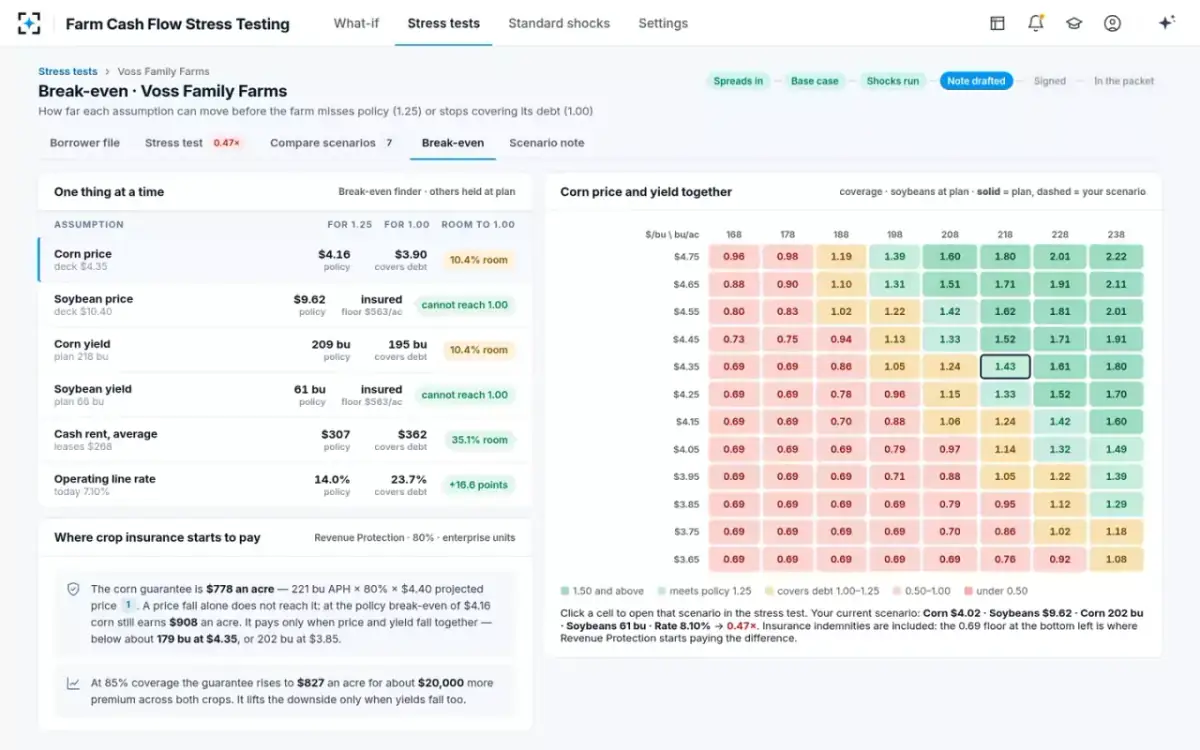The height and width of the screenshot is (750, 1200).
Task: Open the notifications bell
Action: 1036,23
